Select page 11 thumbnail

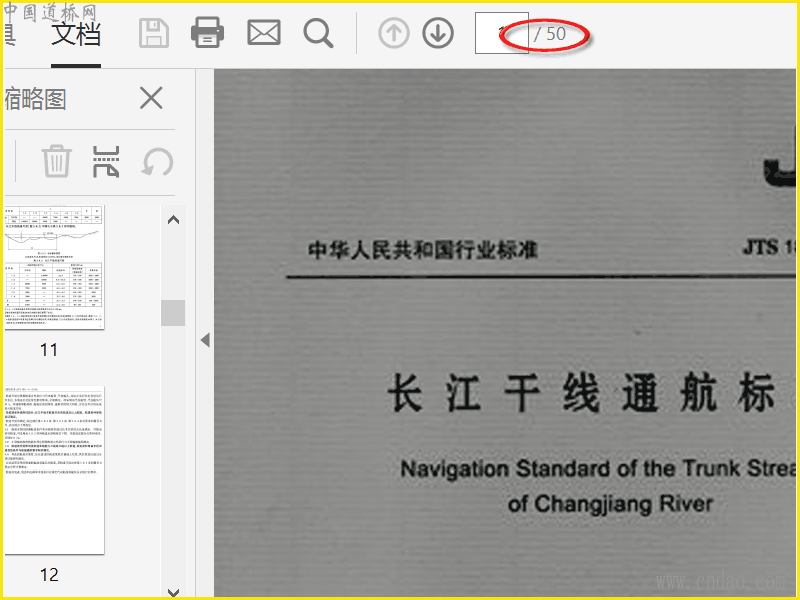pos(54,267)
